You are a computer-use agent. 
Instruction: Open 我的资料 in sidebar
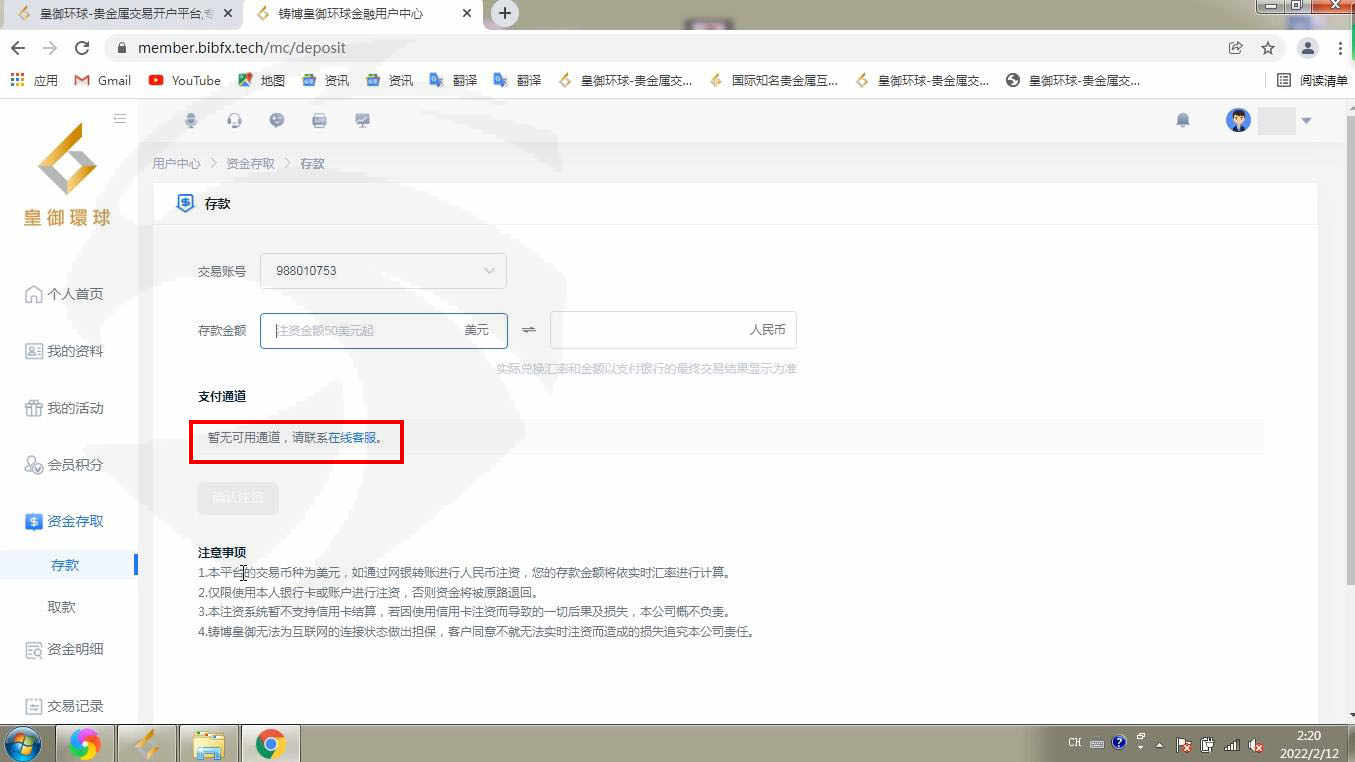[64, 351]
